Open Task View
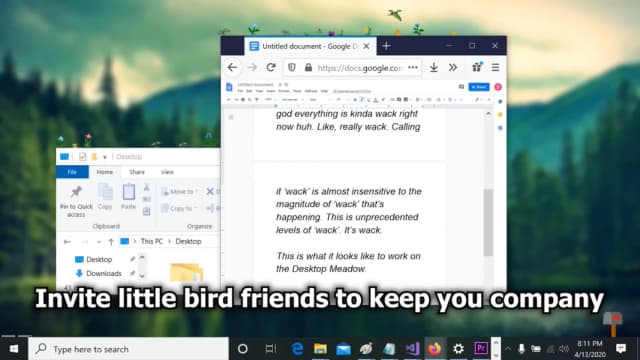The width and height of the screenshot is (640, 360). pyautogui.click(x=271, y=349)
